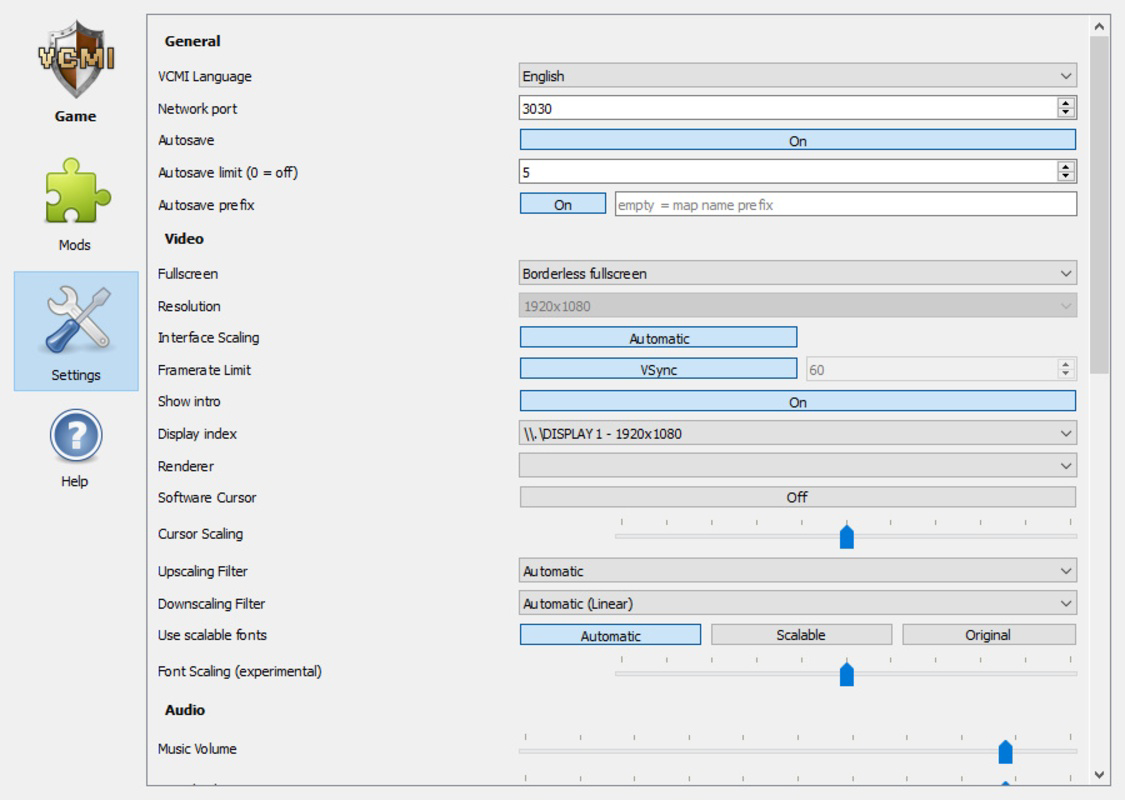Click the Downscaling Filter label

(212, 603)
